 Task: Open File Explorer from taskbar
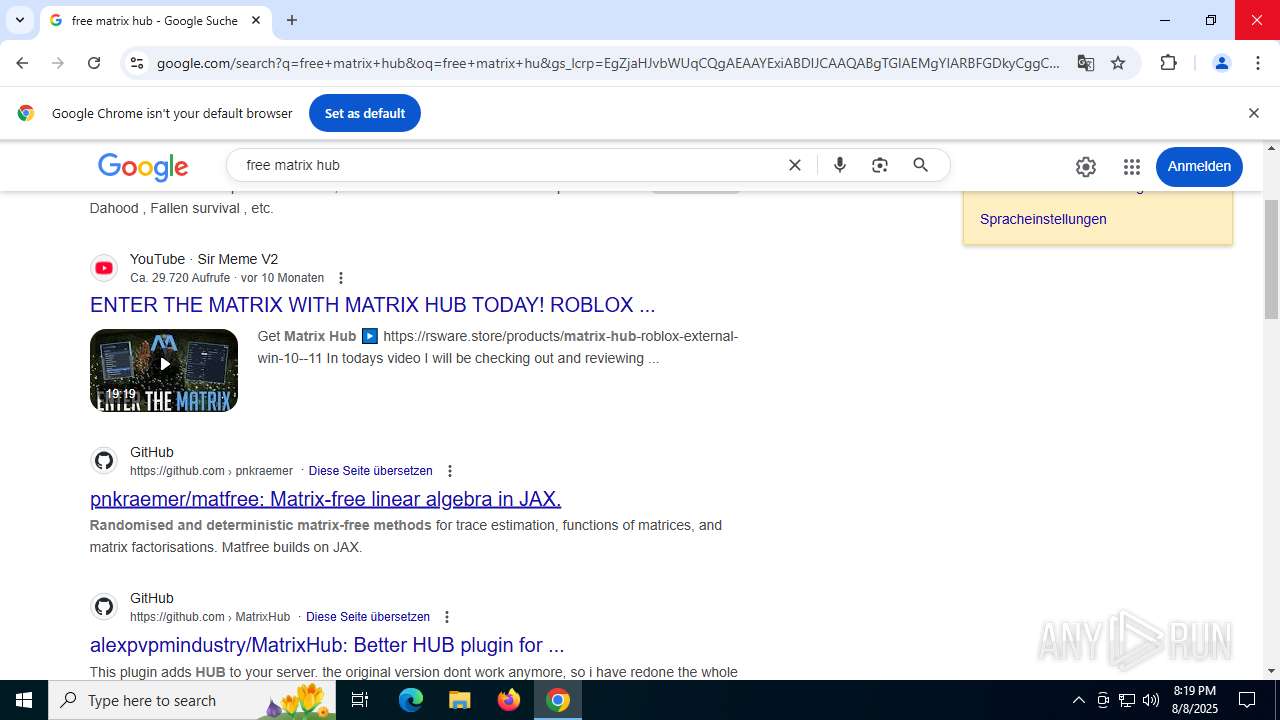tap(459, 700)
